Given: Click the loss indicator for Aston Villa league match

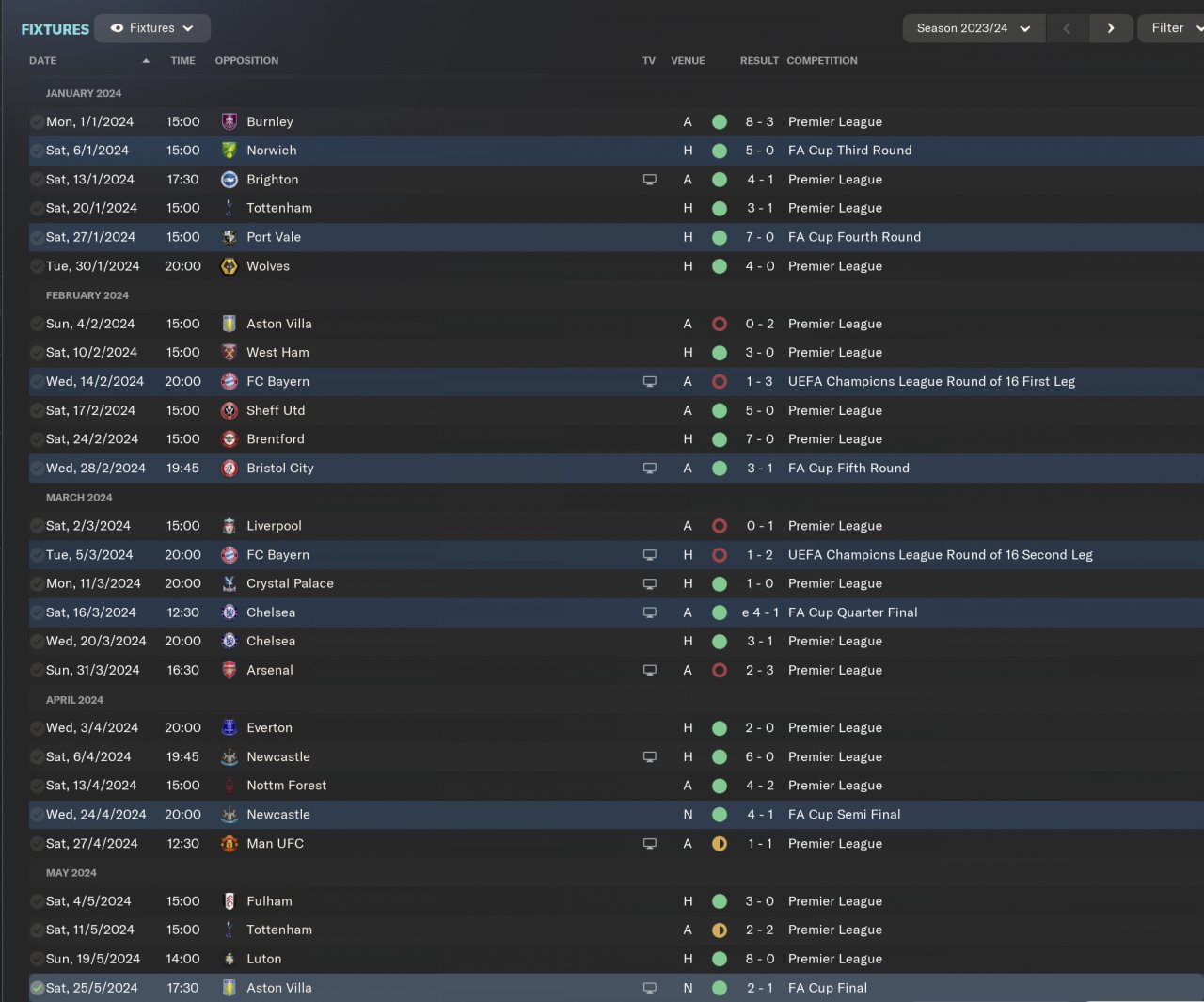Looking at the screenshot, I should (x=720, y=324).
